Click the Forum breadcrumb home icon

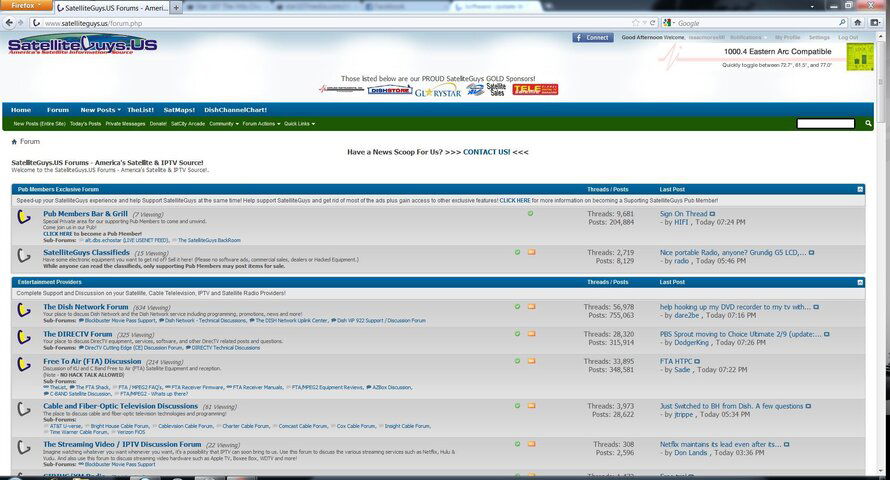click(x=14, y=142)
